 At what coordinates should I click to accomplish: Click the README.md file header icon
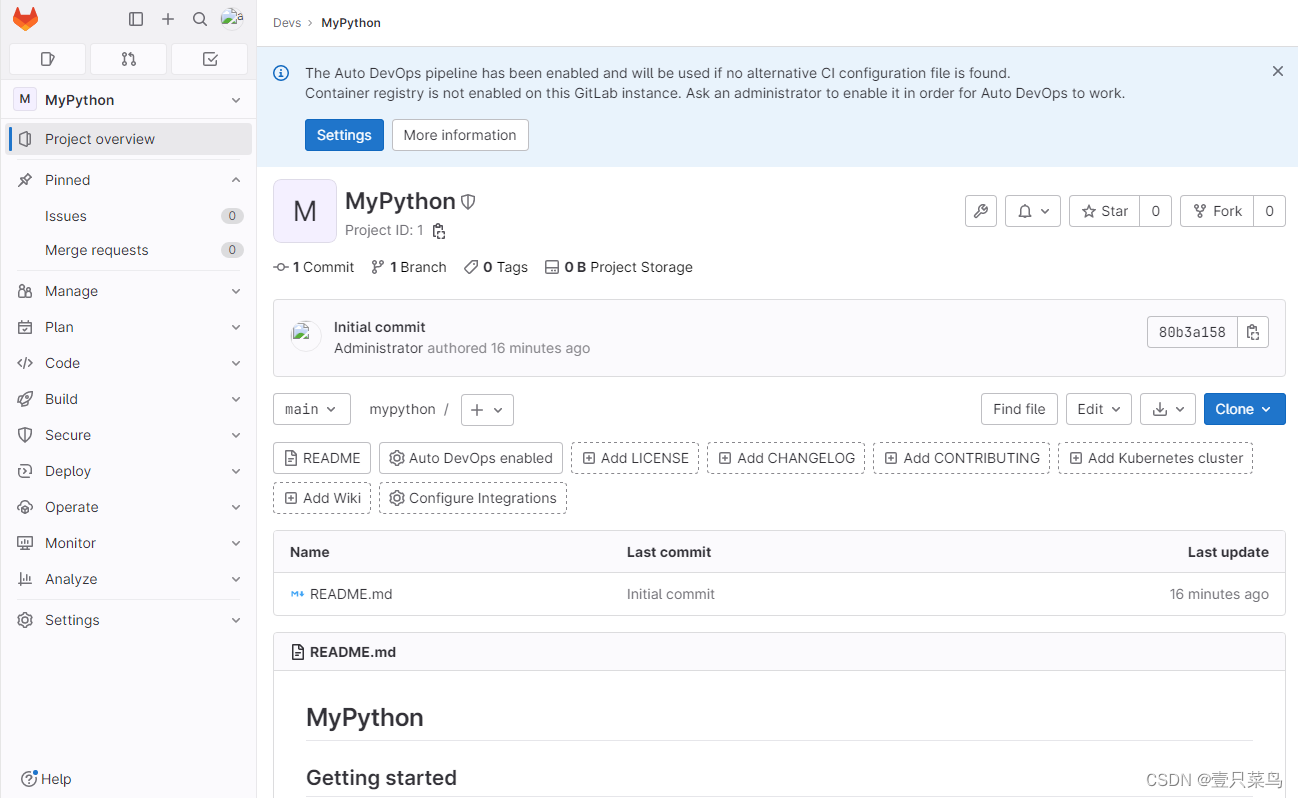tap(297, 652)
